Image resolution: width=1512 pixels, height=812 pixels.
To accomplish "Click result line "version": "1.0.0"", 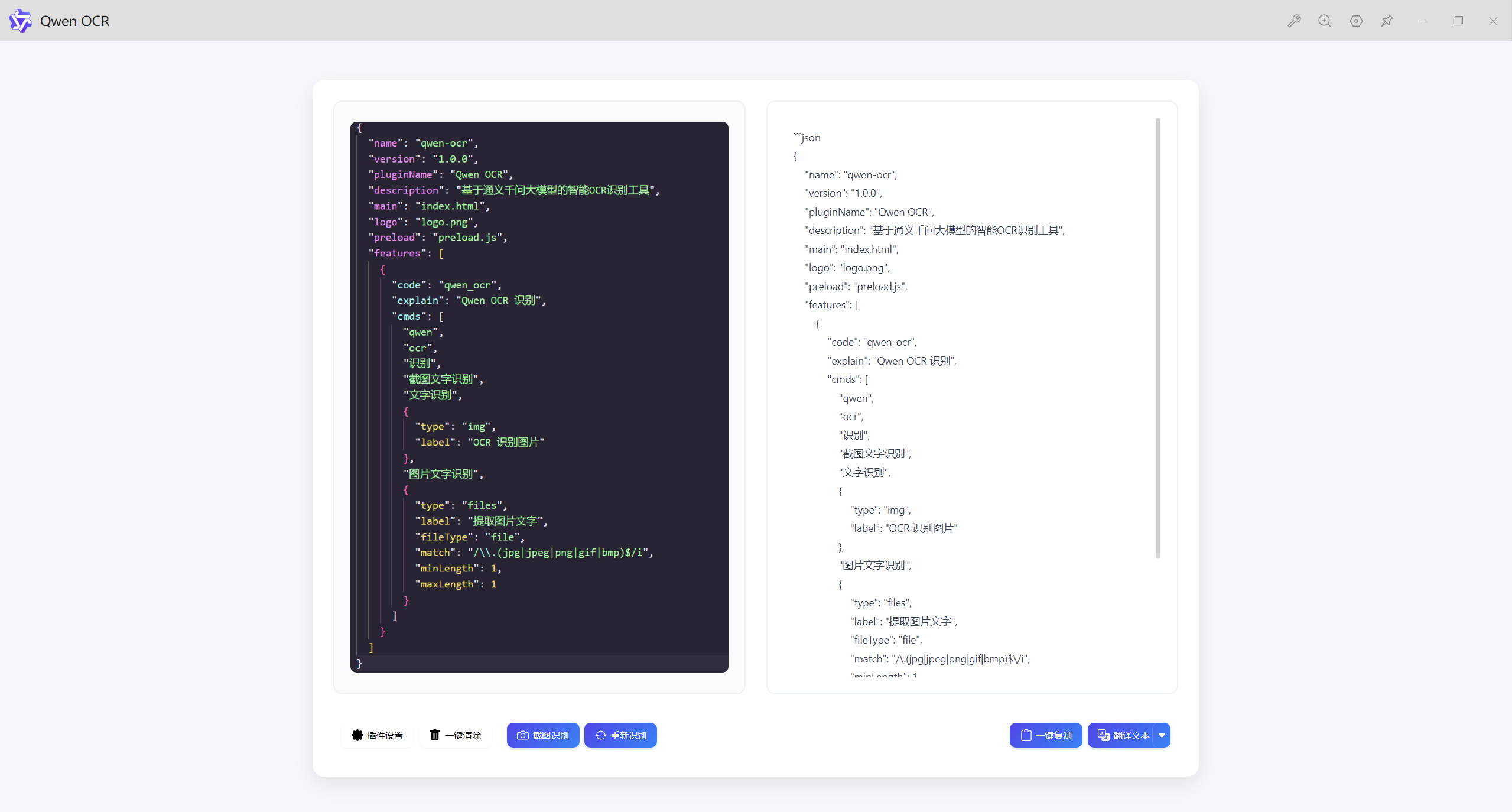I will [843, 193].
